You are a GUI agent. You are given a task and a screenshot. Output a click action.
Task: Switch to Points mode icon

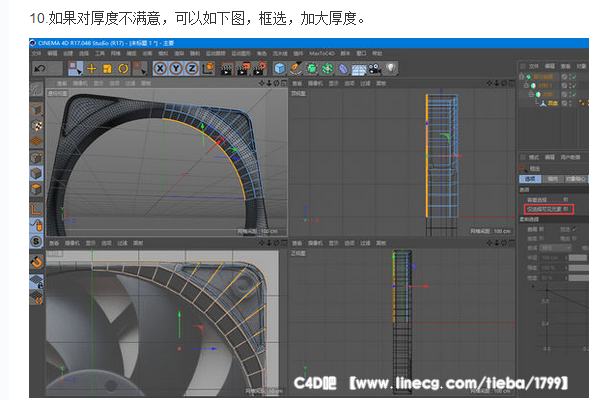pyautogui.click(x=36, y=158)
